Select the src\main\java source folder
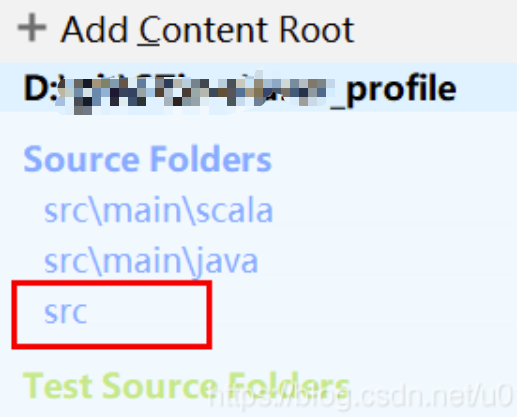517x417 pixels. click(x=151, y=262)
